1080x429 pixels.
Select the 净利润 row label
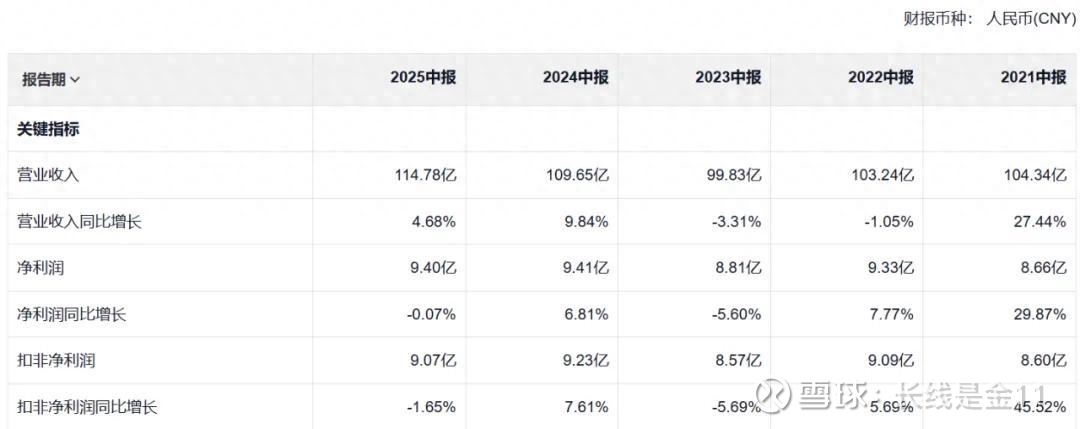click(x=41, y=268)
